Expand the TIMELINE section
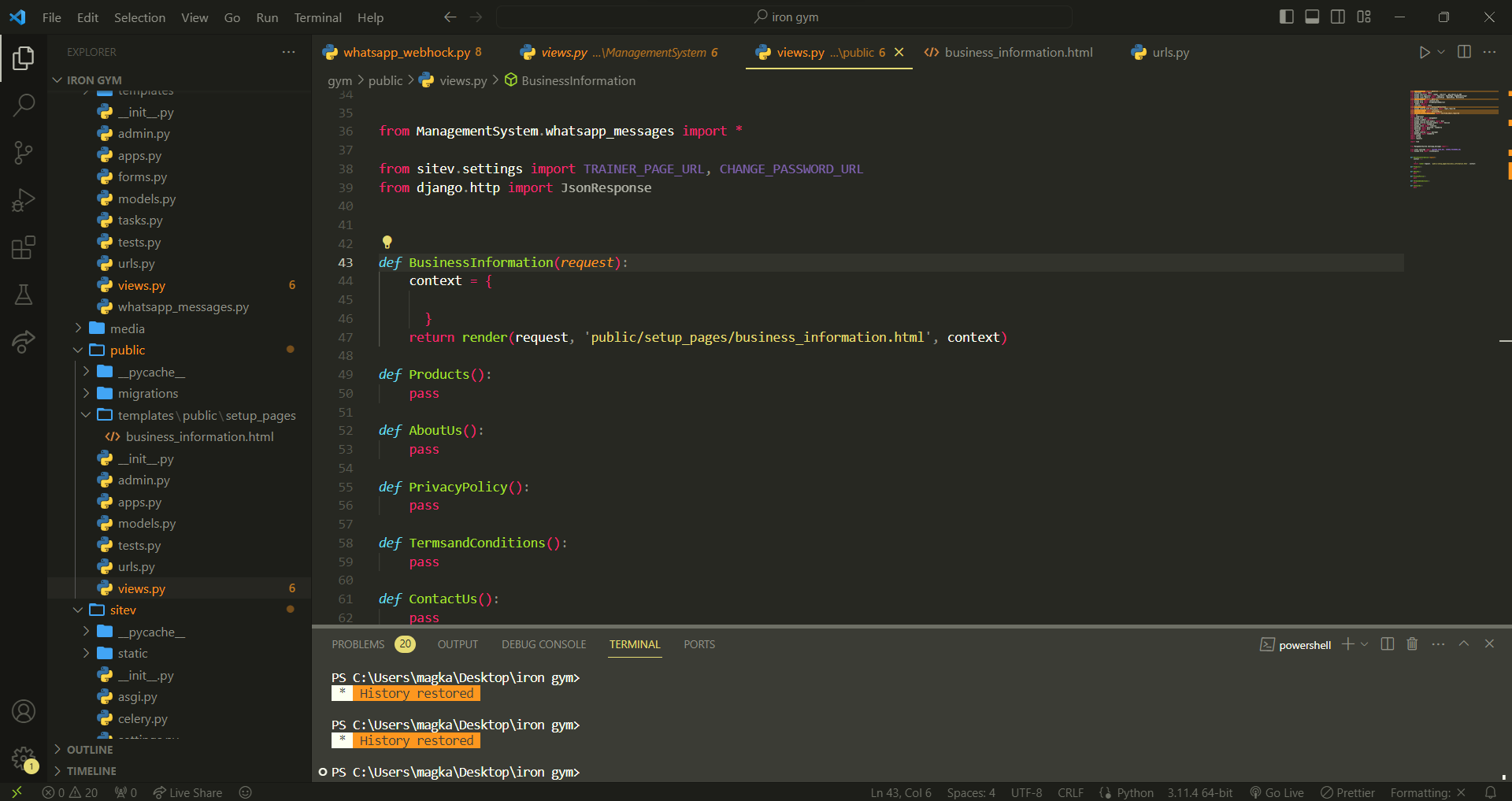This screenshot has height=801, width=1512. click(x=83, y=771)
